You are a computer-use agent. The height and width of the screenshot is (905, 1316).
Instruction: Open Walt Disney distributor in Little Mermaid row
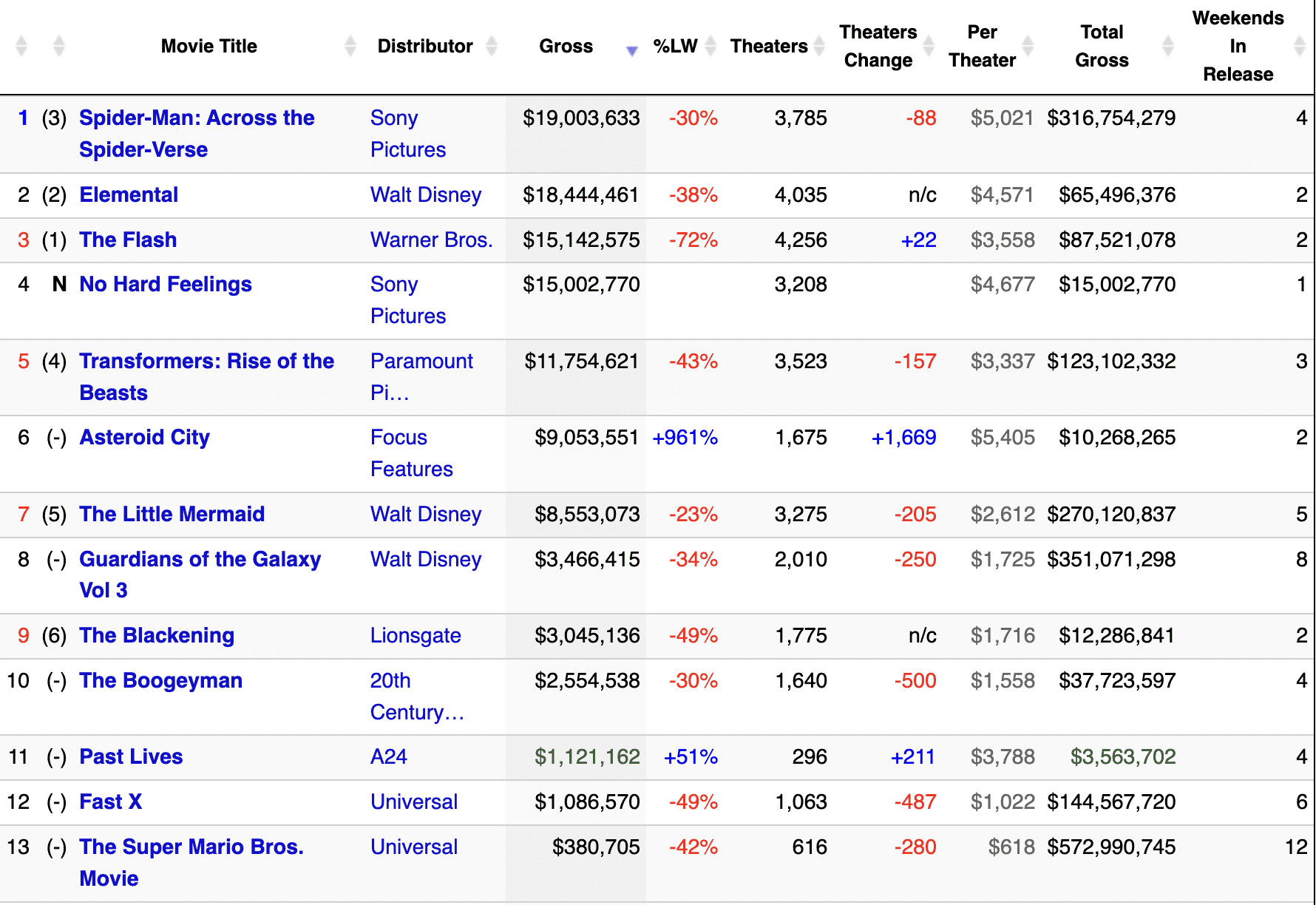click(x=426, y=514)
